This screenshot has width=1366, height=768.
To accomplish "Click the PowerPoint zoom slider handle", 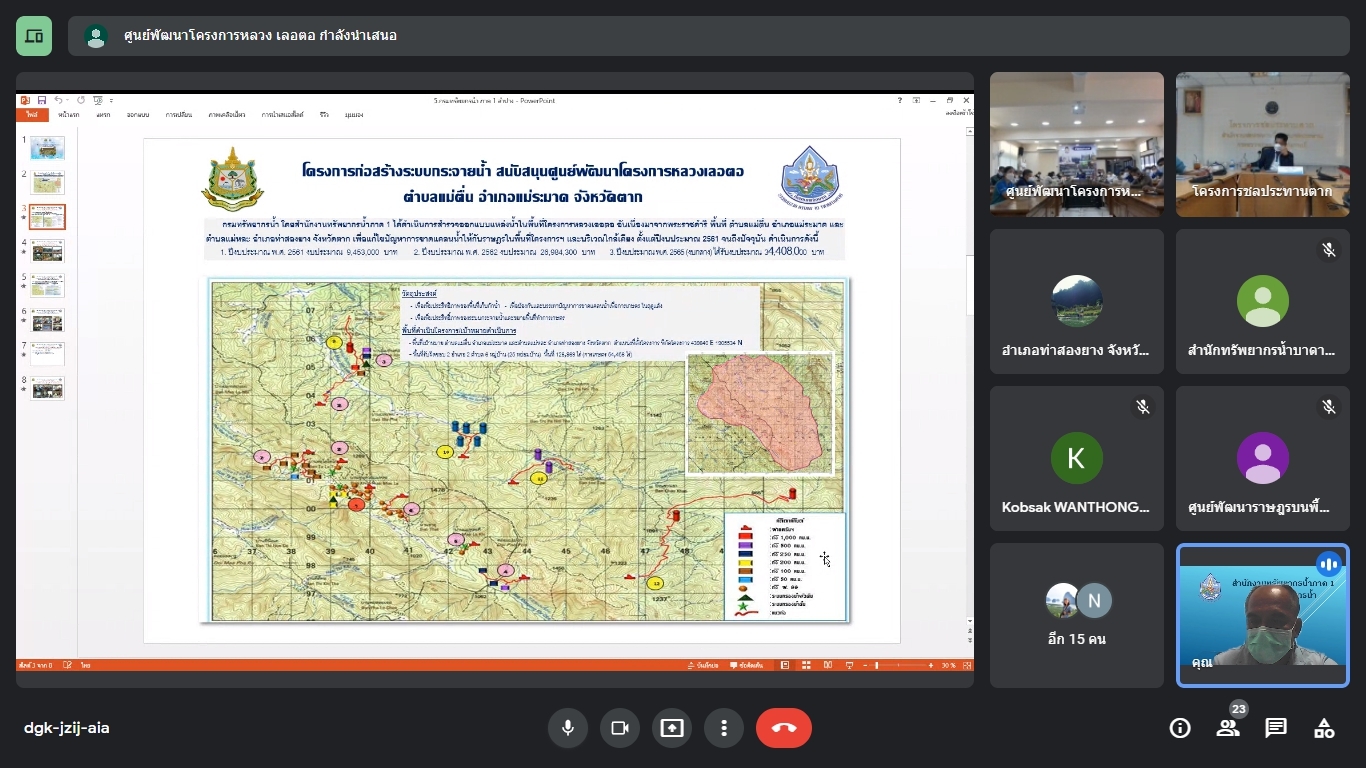I will coord(877,665).
